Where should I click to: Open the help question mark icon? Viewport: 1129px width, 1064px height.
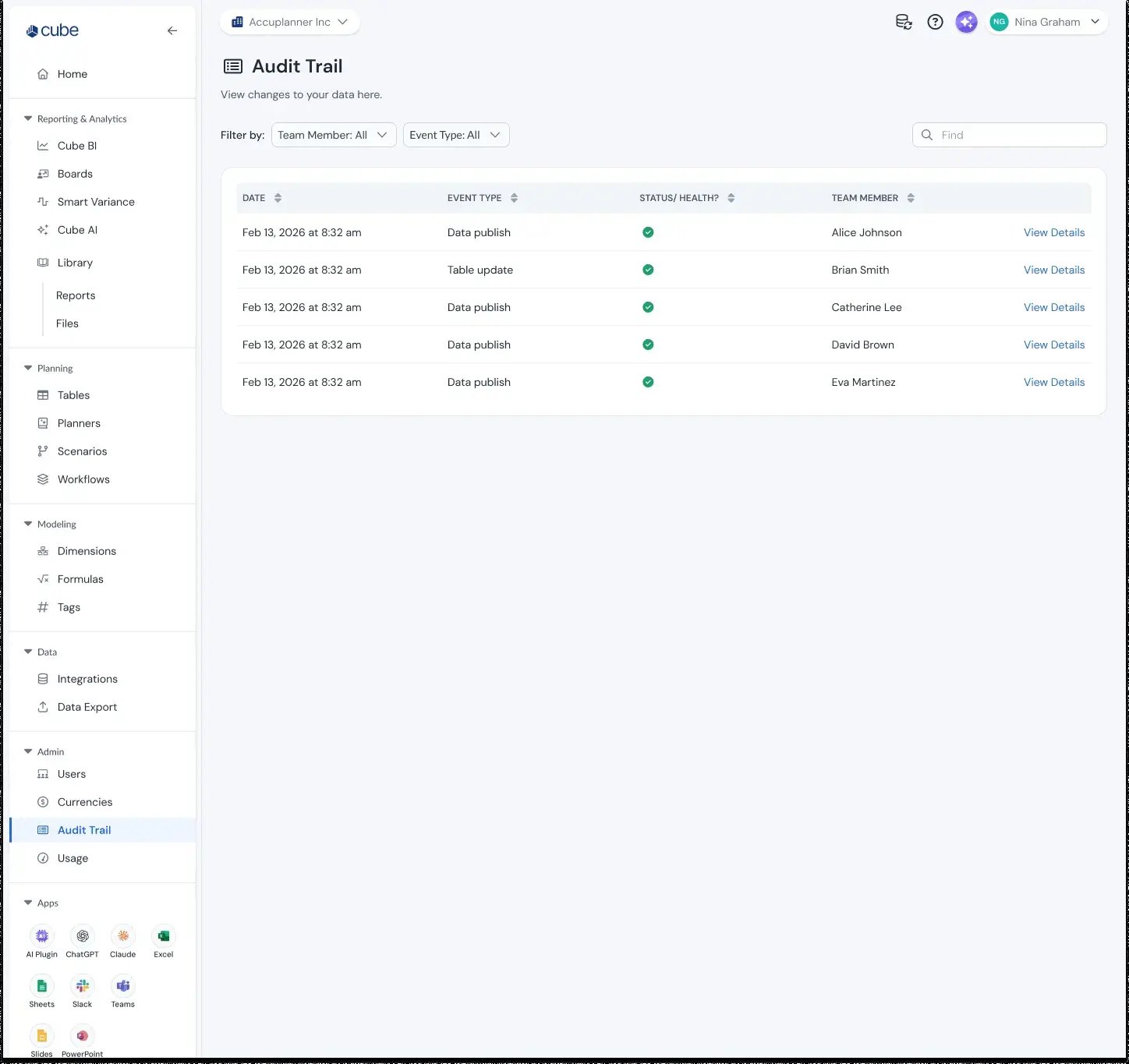tap(935, 22)
